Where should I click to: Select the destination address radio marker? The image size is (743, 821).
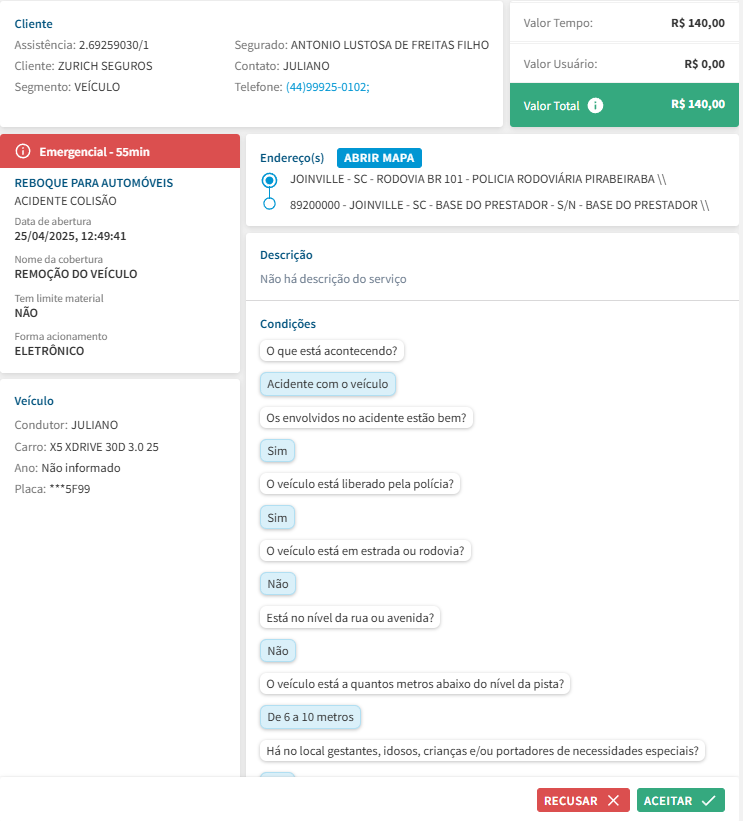(268, 204)
